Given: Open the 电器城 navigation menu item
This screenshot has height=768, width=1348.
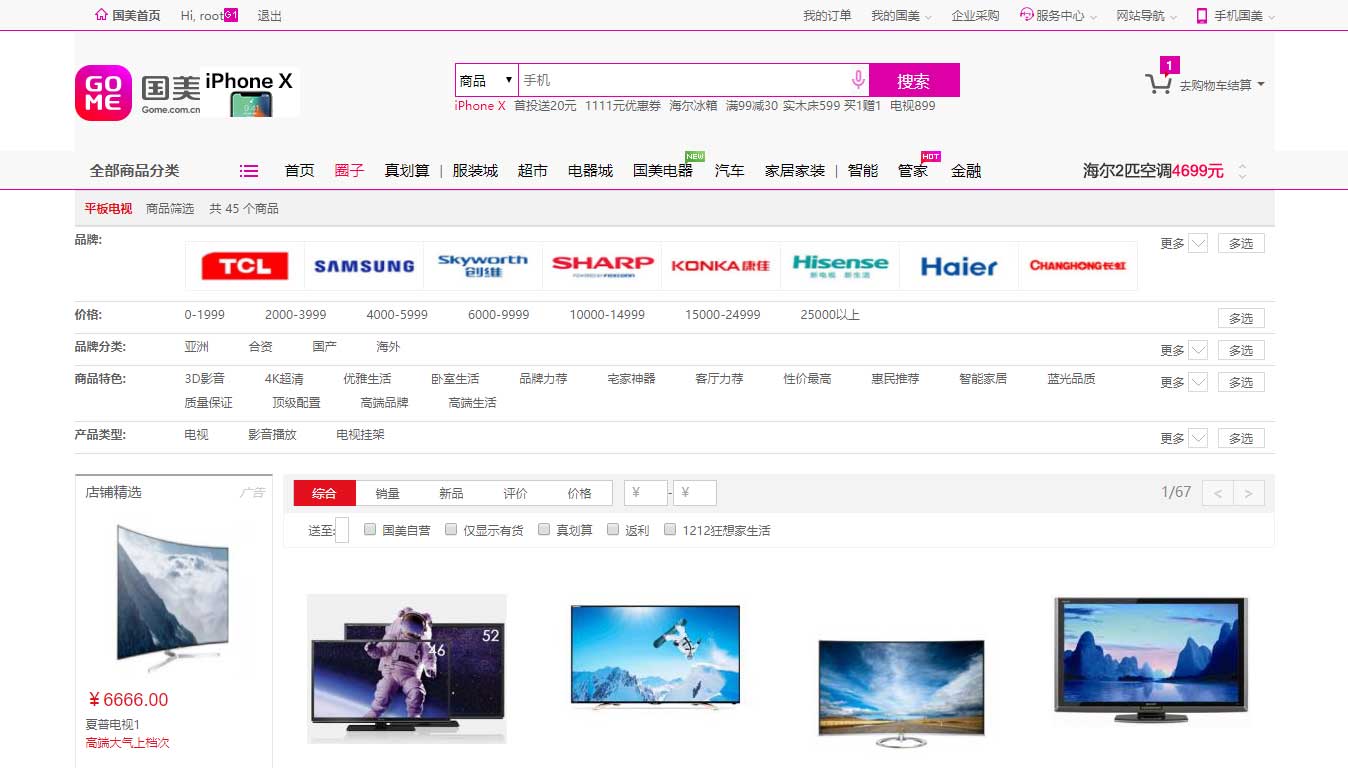Looking at the screenshot, I should 590,171.
